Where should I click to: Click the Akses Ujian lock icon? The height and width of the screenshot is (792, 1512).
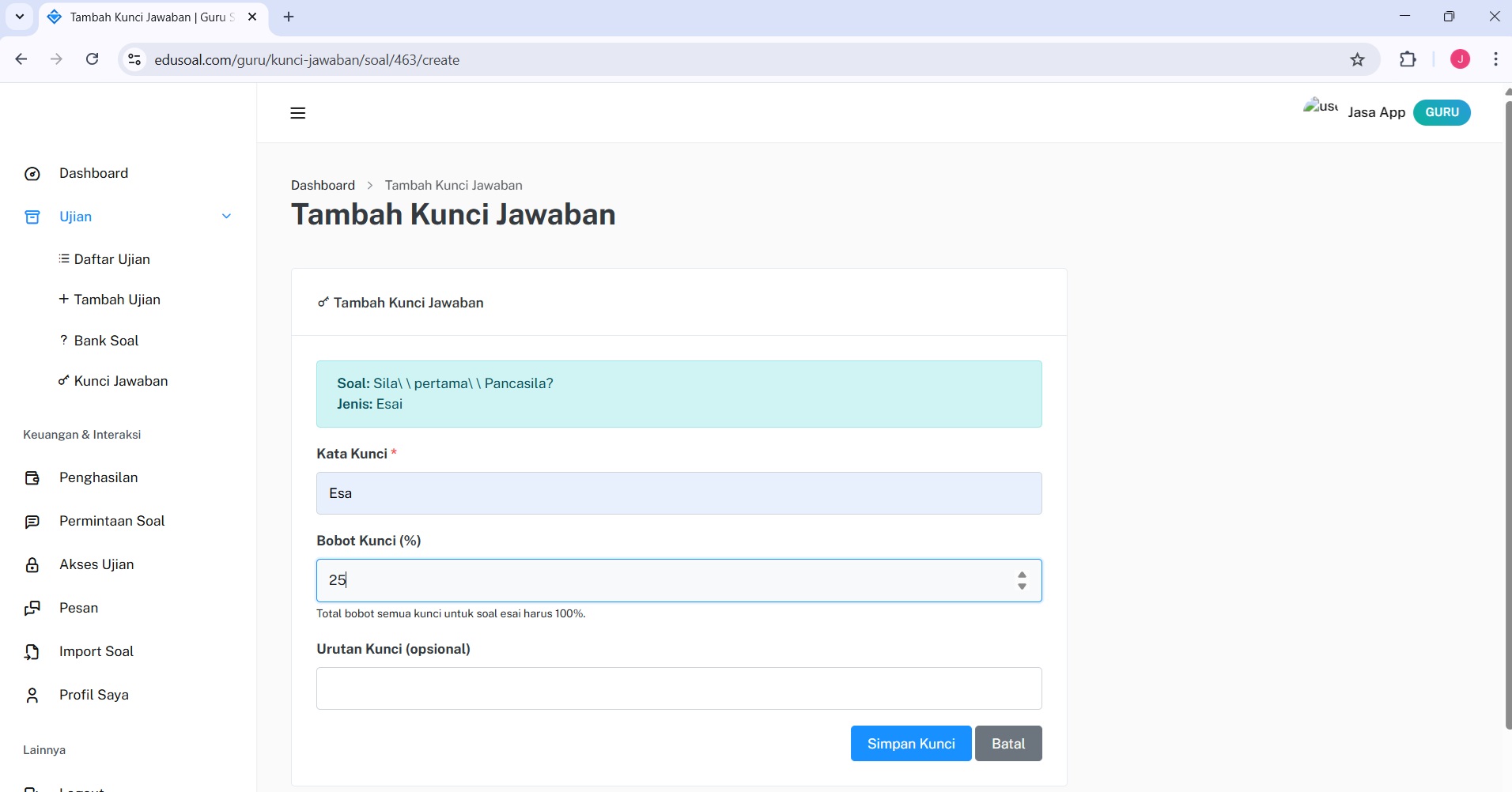coord(32,565)
